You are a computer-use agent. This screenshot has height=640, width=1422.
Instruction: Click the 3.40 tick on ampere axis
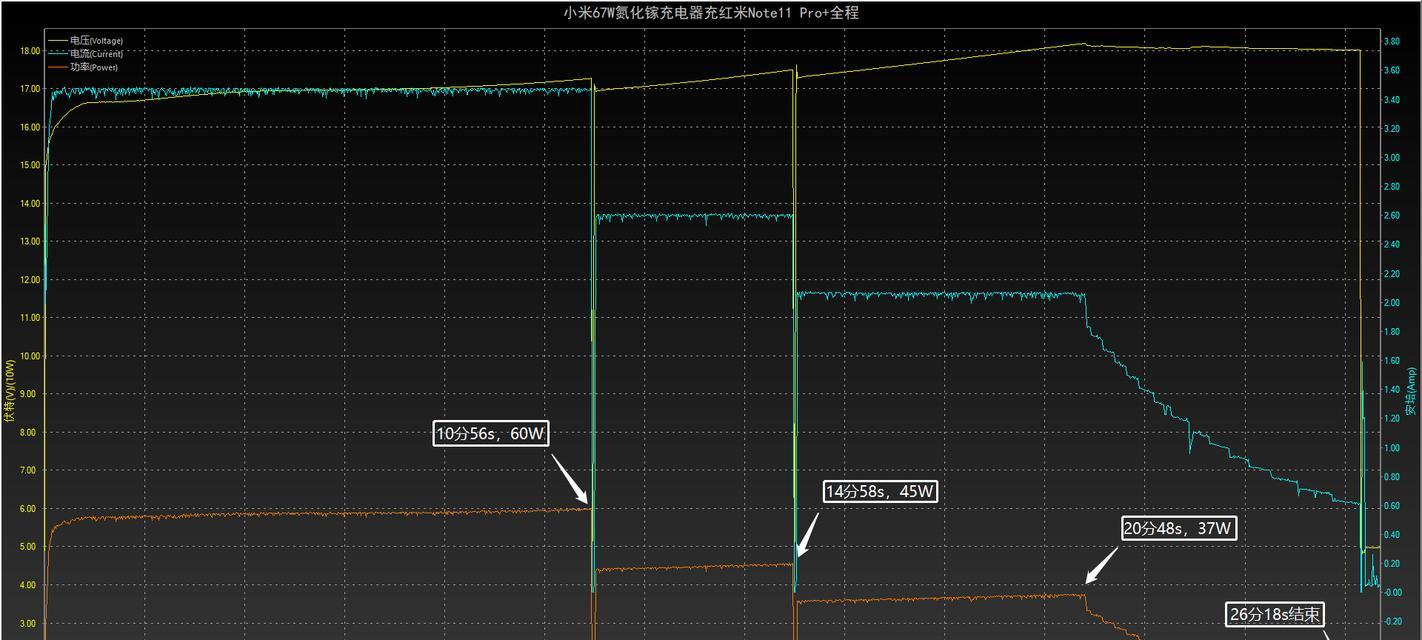coord(1391,99)
